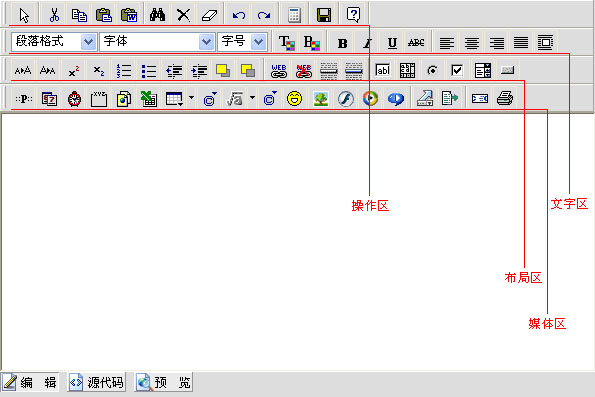This screenshot has height=397, width=595.
Task: Click the WEB insert hyperlink icon
Action: pos(279,71)
